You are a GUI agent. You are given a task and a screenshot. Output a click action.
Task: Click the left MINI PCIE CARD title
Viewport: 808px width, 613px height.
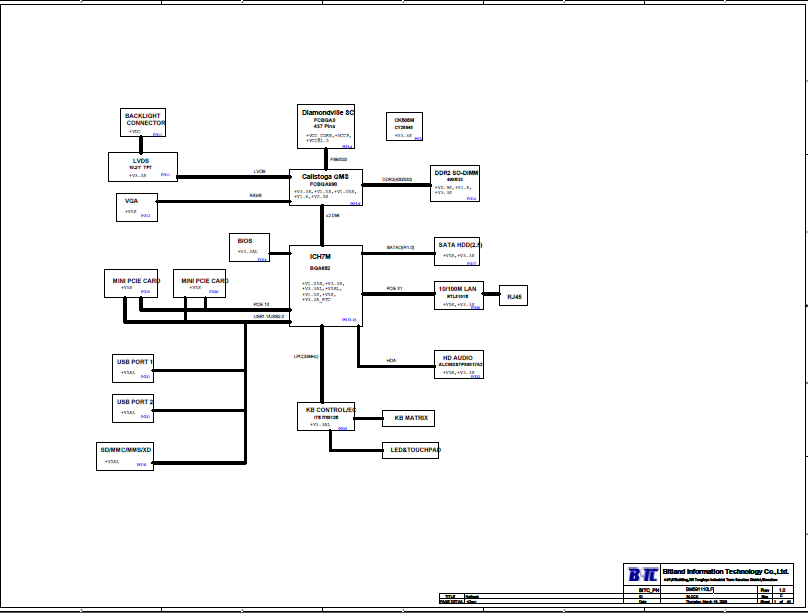[137, 281]
